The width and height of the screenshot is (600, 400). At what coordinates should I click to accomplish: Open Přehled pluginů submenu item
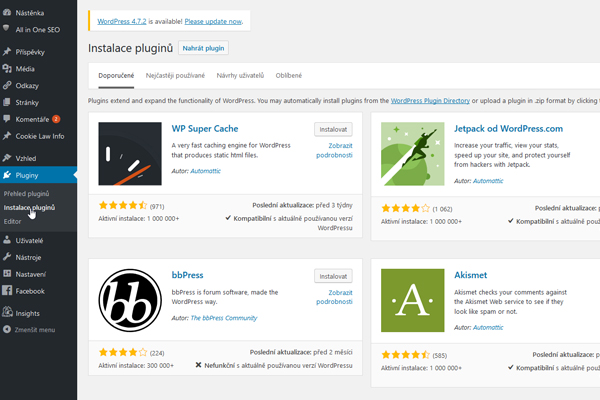(26, 194)
